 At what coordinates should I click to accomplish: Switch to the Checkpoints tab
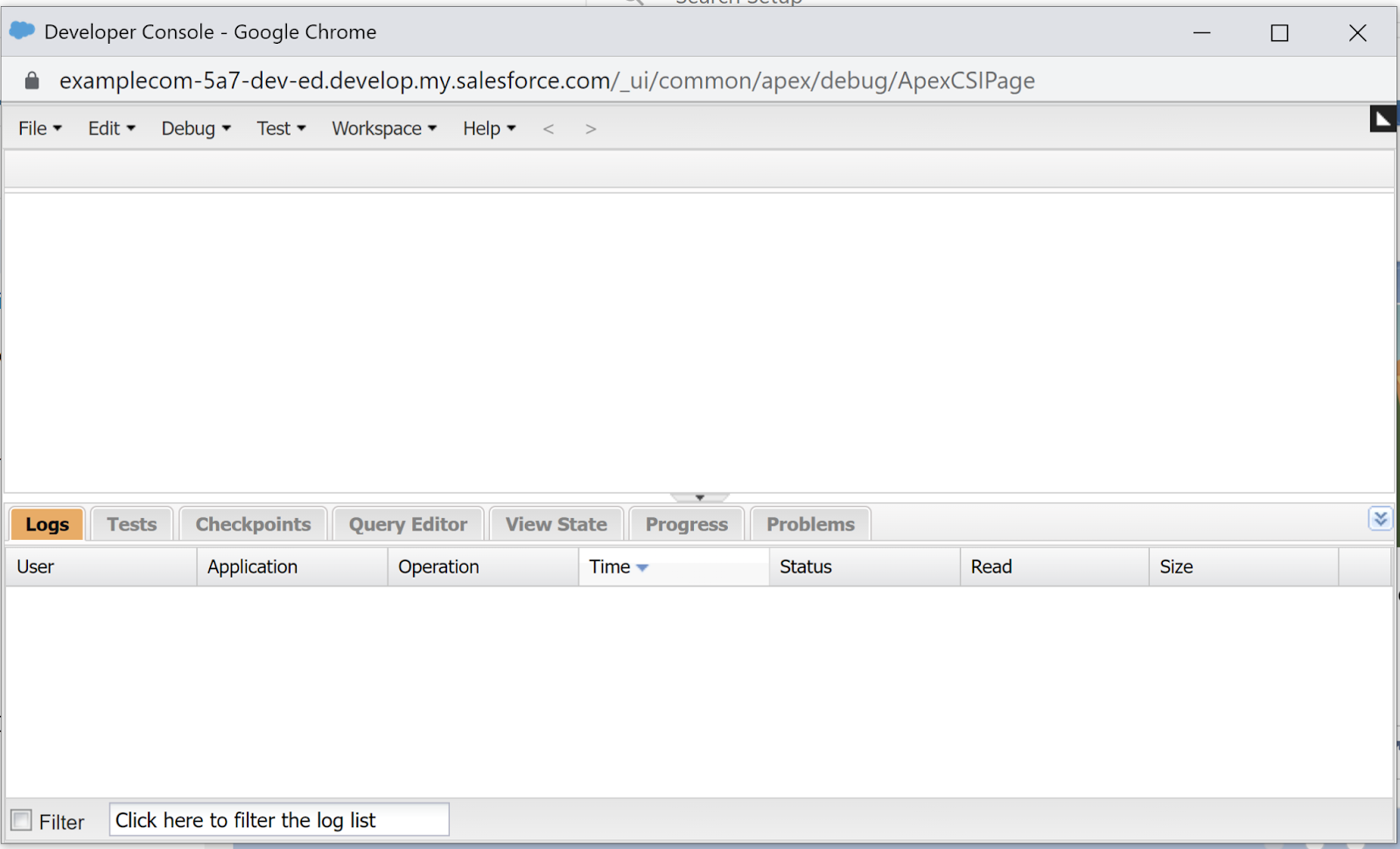click(x=253, y=524)
